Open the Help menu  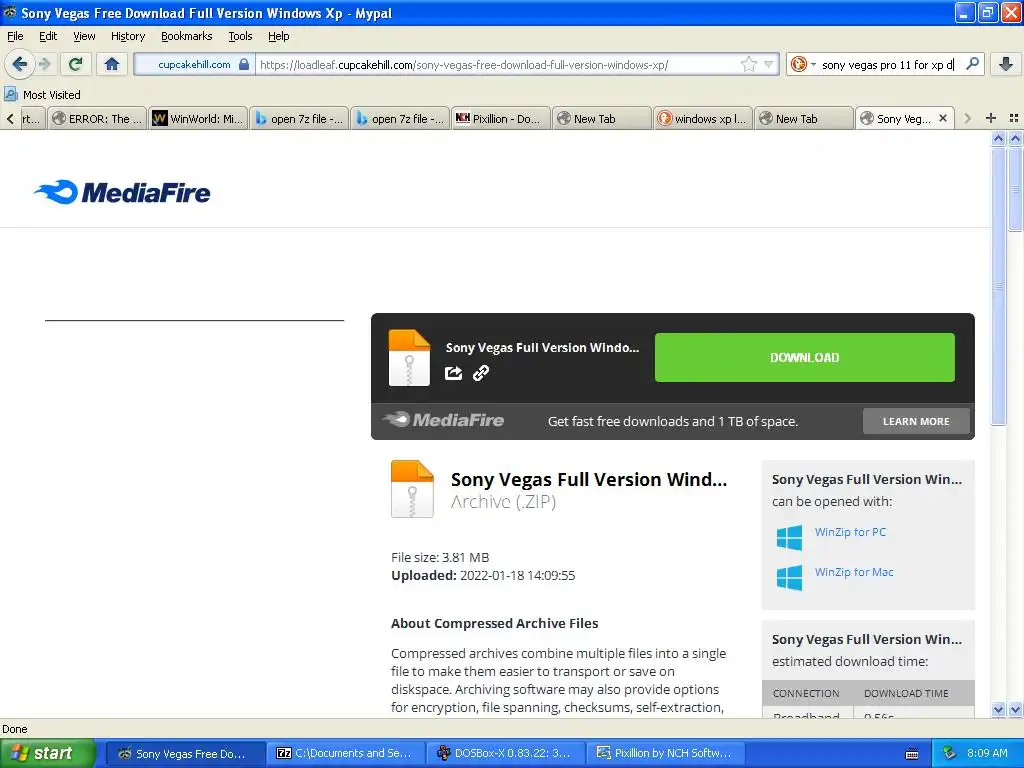click(278, 36)
